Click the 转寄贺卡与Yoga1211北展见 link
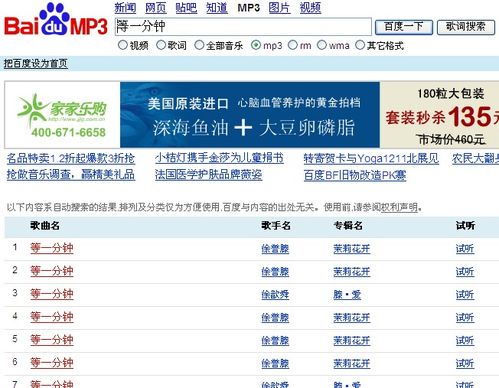 tap(371, 158)
